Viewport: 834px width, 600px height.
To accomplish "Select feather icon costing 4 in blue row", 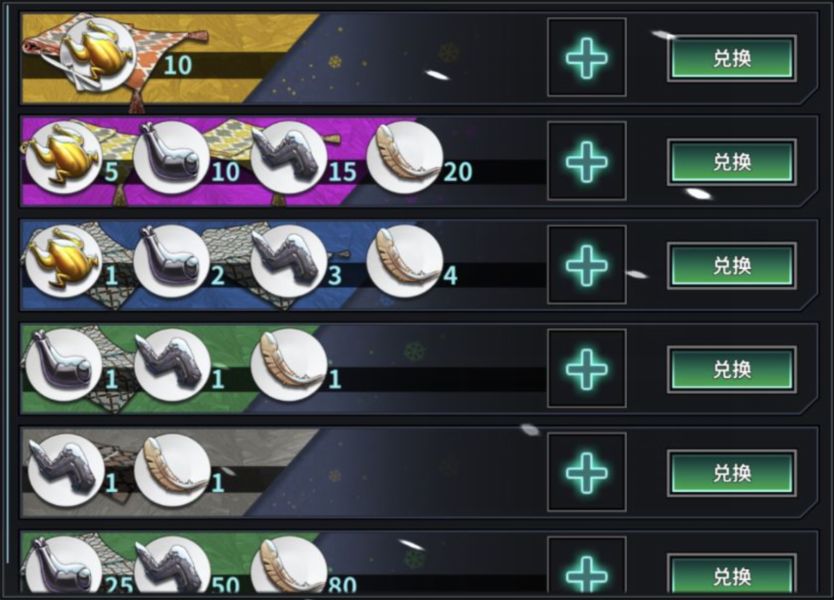I will click(x=405, y=261).
